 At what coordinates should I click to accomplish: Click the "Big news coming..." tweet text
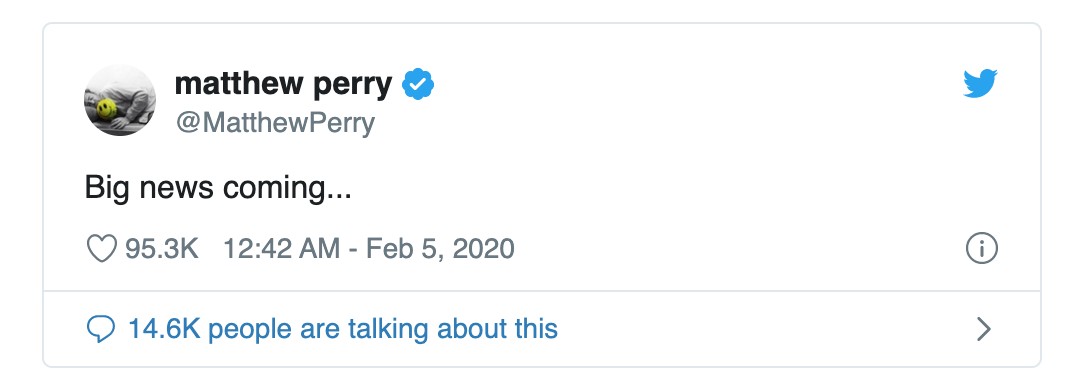(218, 189)
